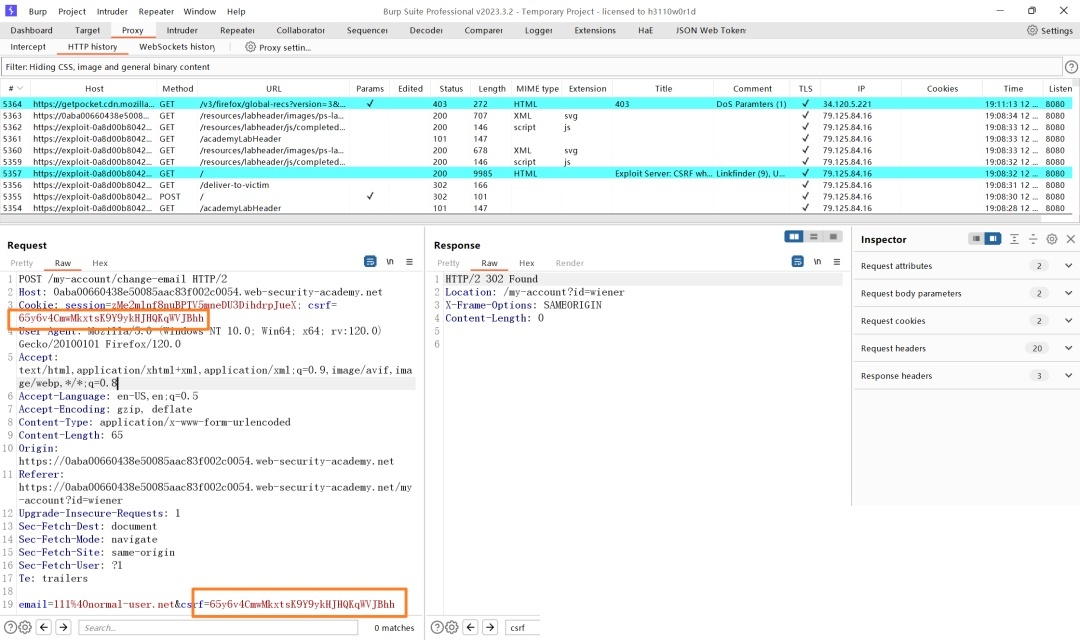Viewport: 1080px width, 640px height.
Task: Select history row 5355 POST request
Action: coord(537,196)
